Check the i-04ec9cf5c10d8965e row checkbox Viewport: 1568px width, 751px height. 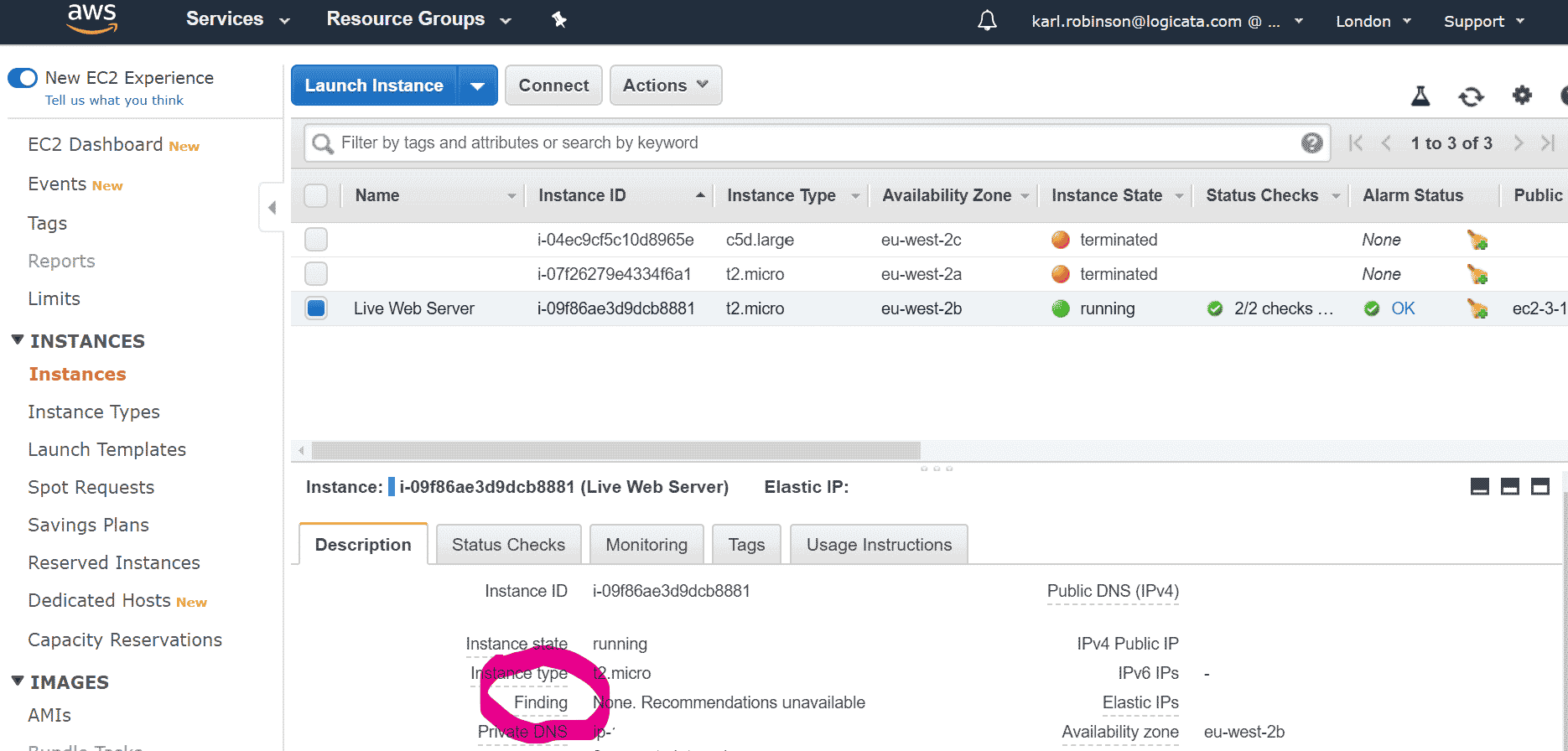(x=316, y=240)
